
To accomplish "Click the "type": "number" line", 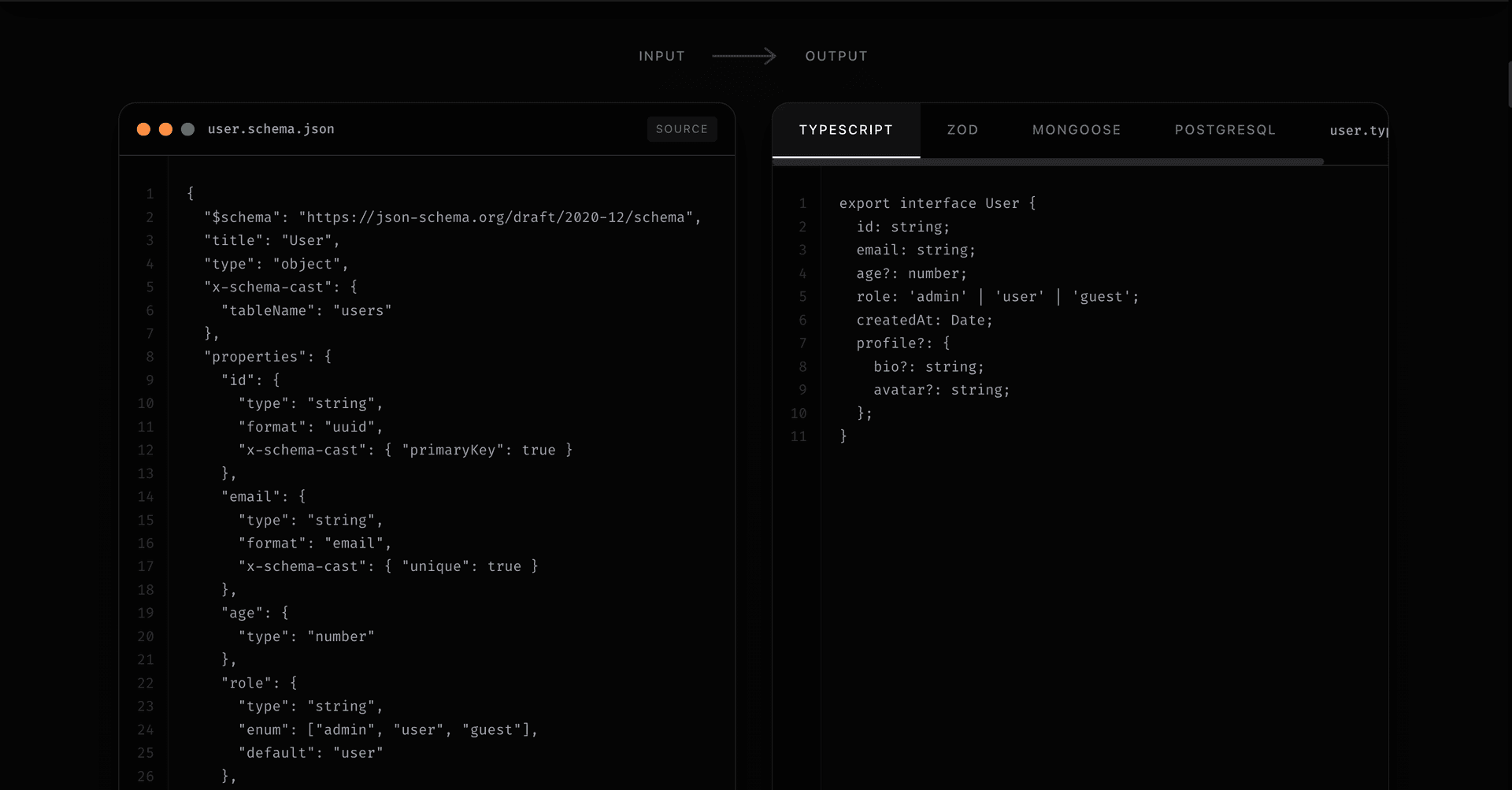I will (x=306, y=636).
